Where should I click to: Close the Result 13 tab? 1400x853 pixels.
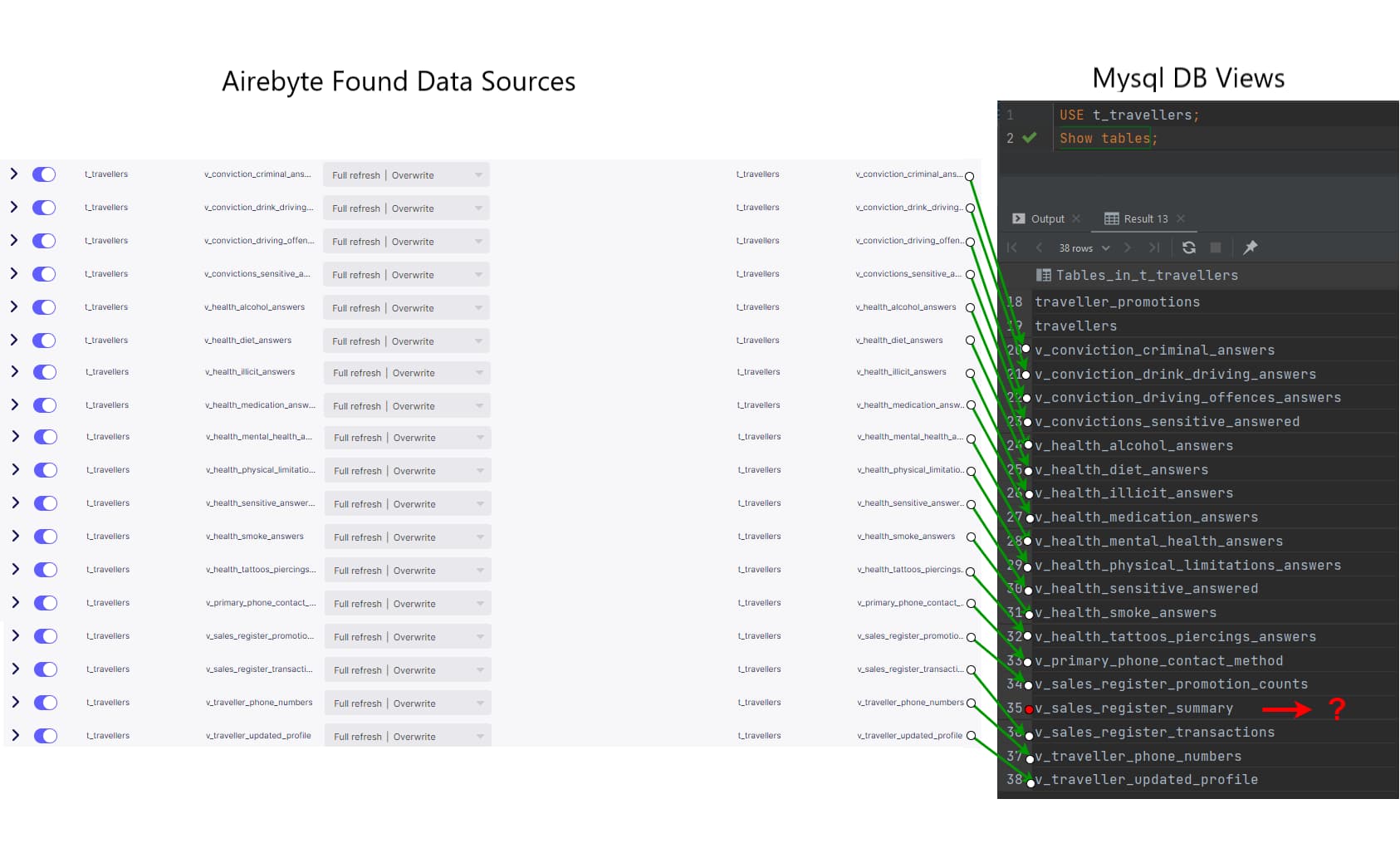tap(1181, 218)
